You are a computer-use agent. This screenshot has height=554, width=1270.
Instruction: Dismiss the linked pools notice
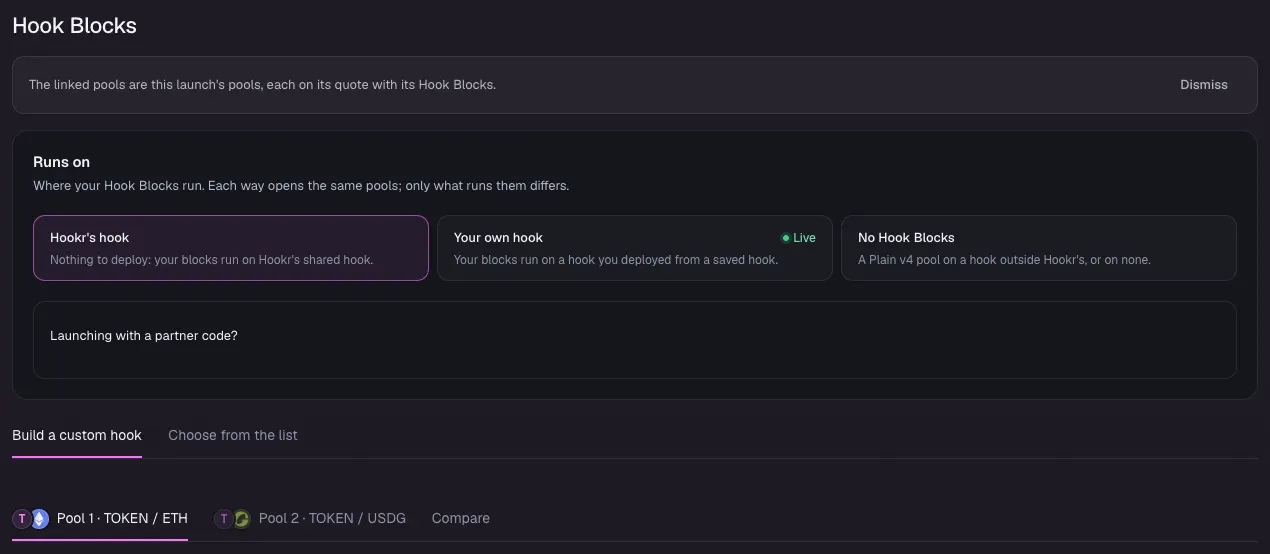[x=1204, y=85]
